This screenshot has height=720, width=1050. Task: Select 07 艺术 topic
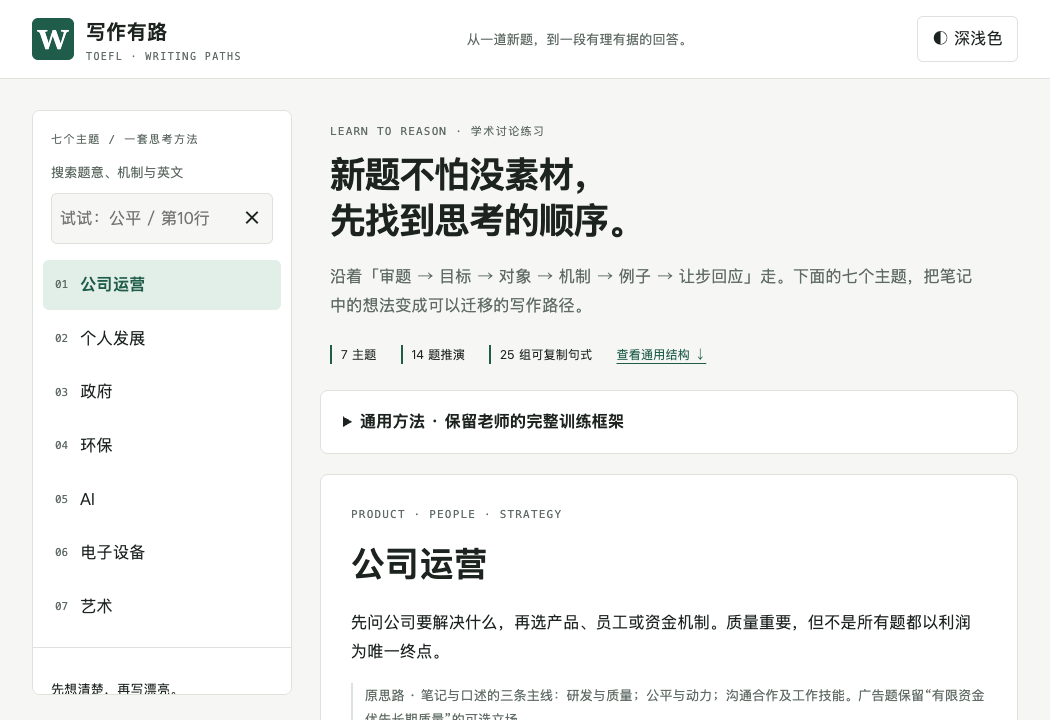point(161,606)
